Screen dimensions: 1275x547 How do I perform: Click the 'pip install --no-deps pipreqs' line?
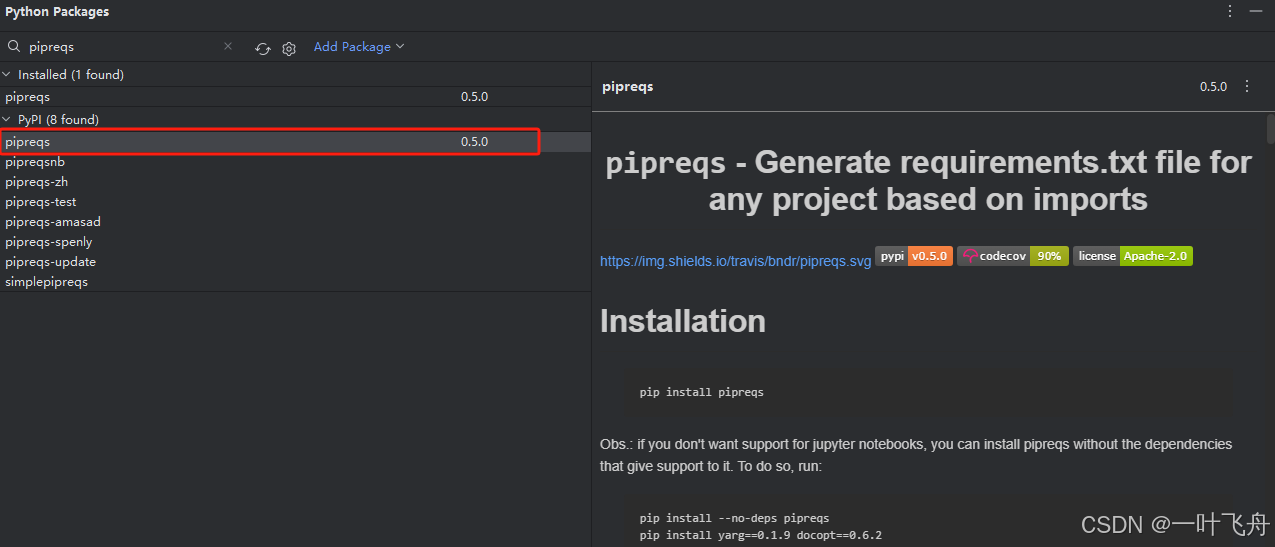point(734,518)
